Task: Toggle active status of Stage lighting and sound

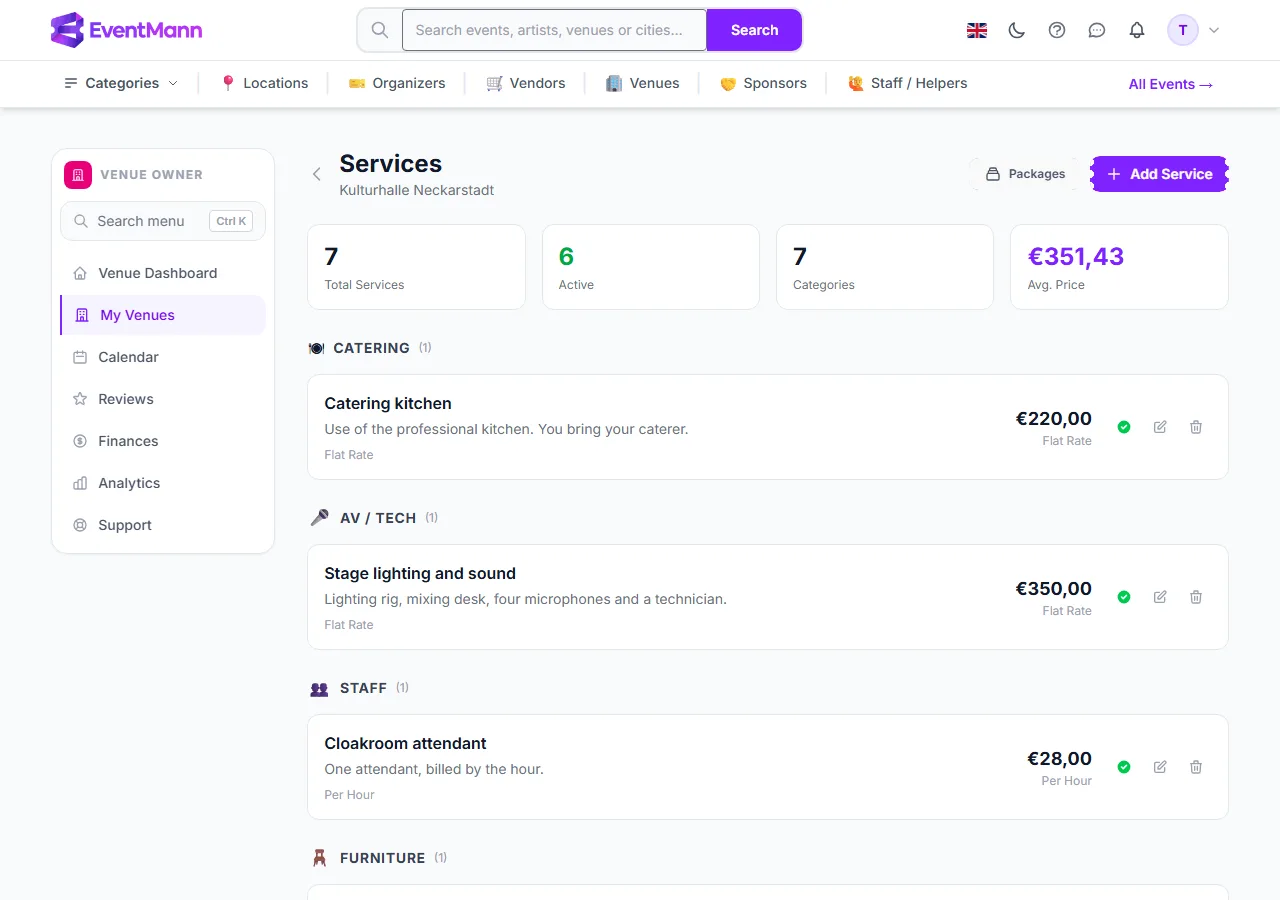Action: (x=1124, y=597)
